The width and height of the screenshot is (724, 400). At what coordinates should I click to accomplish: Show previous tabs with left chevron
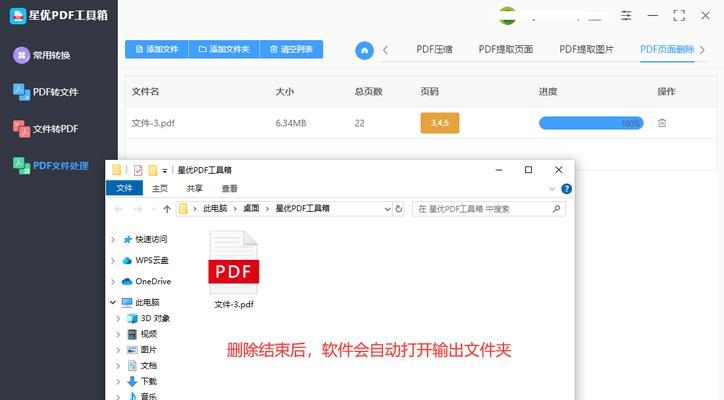tap(386, 50)
